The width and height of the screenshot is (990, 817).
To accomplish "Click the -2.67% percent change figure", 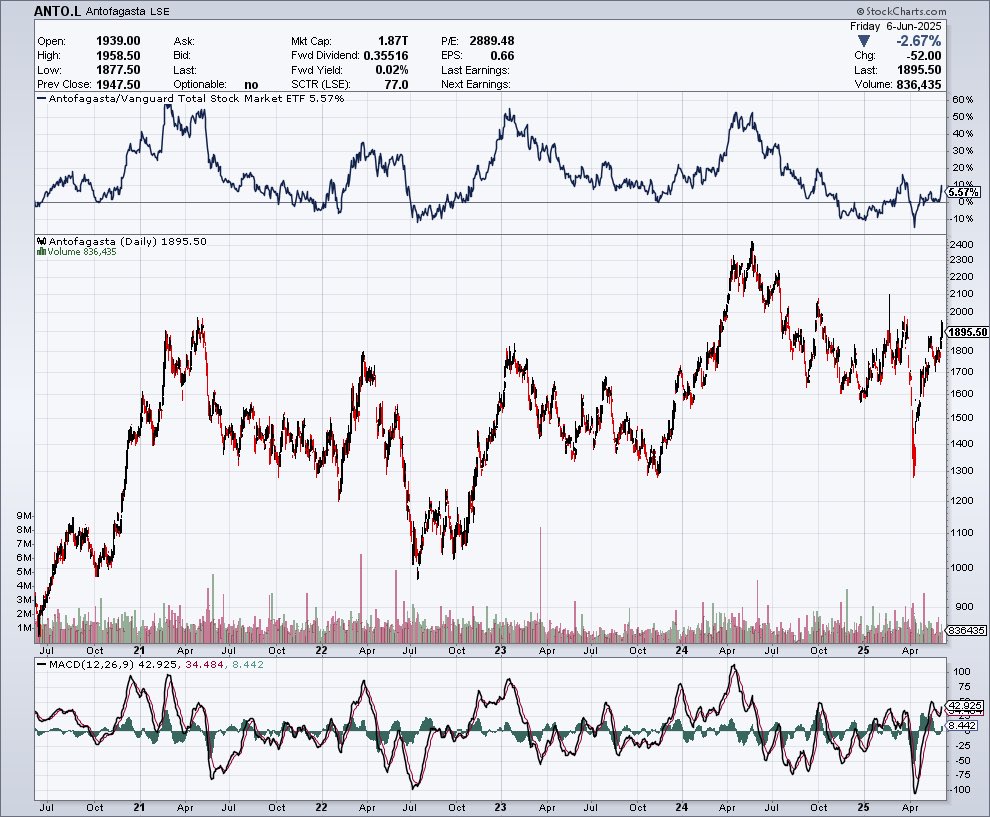I will tap(919, 41).
